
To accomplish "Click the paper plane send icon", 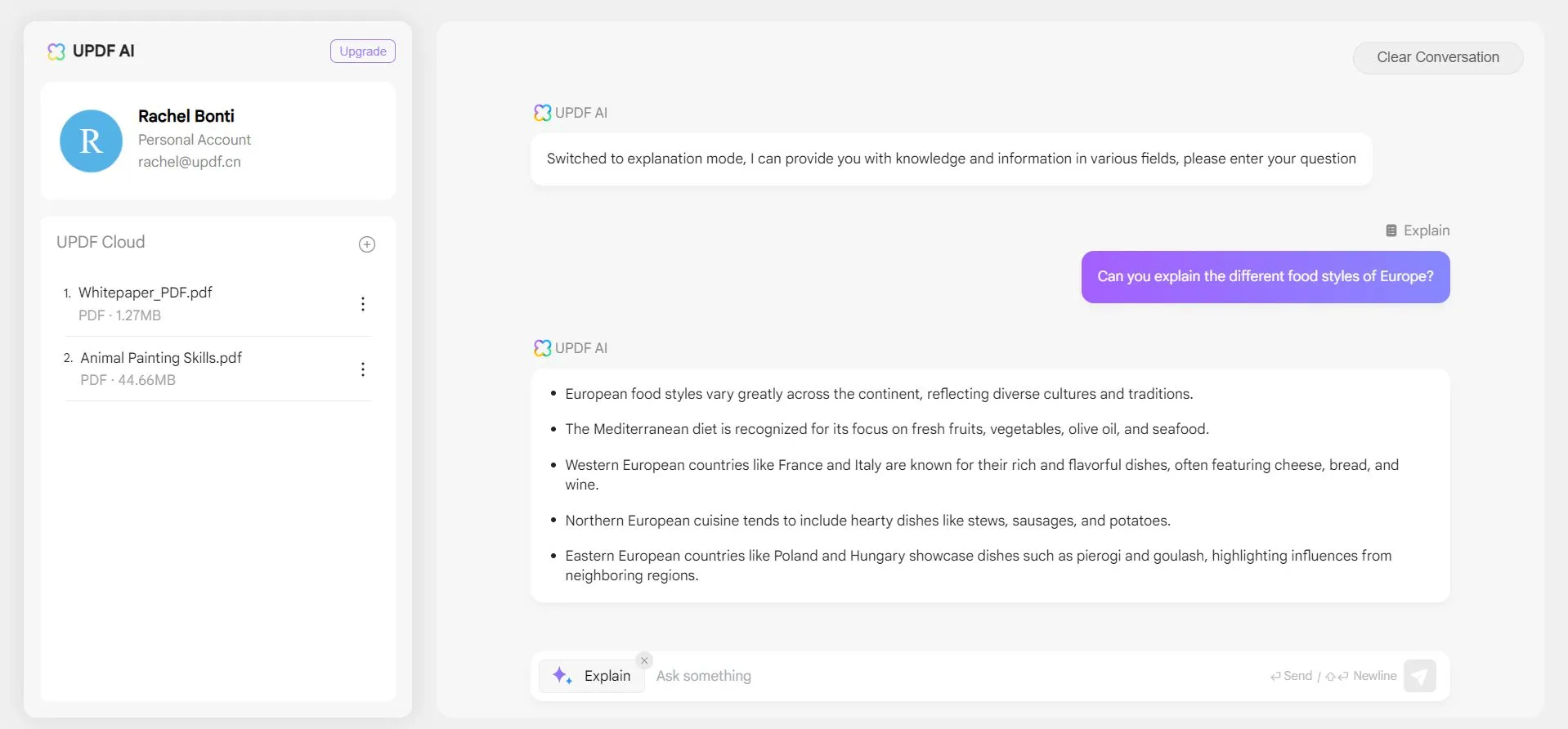I will point(1419,676).
